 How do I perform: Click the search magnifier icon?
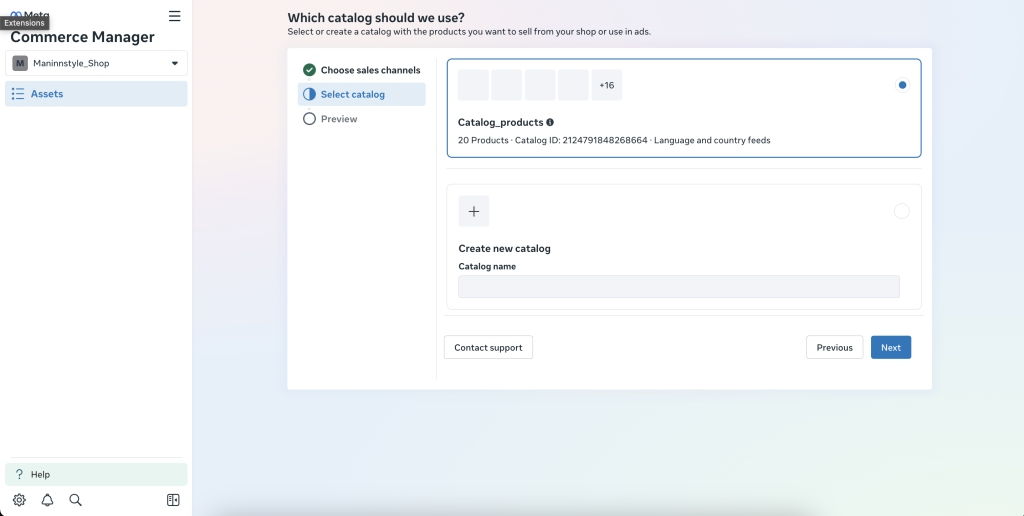coord(75,500)
